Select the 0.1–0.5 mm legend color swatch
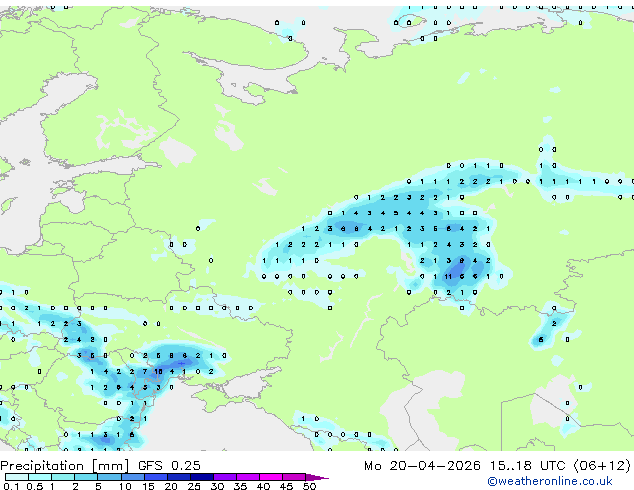This screenshot has height=490, width=634. 17,477
